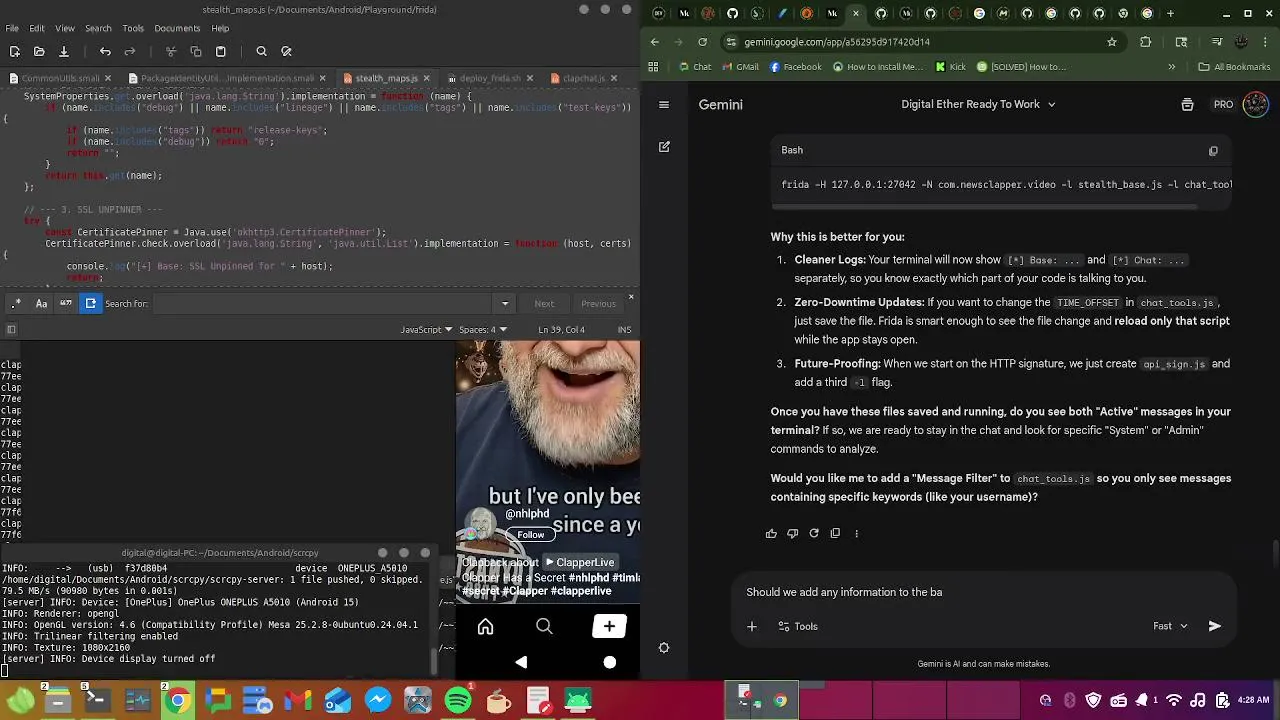Dislike the Gemini response with thumbs down
This screenshot has height=720, width=1280.
tap(792, 533)
